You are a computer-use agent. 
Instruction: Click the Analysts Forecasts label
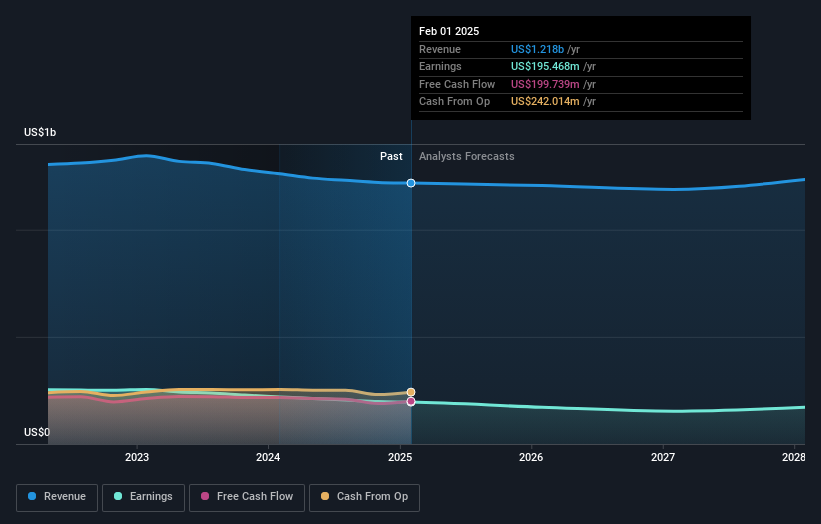pyautogui.click(x=467, y=157)
